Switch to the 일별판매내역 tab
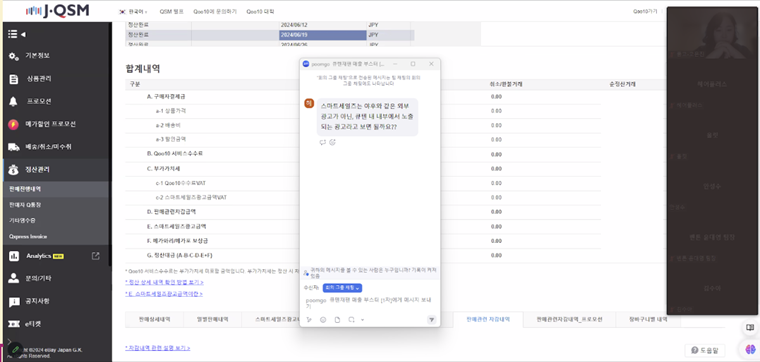This screenshot has height=362, width=760. (212, 320)
